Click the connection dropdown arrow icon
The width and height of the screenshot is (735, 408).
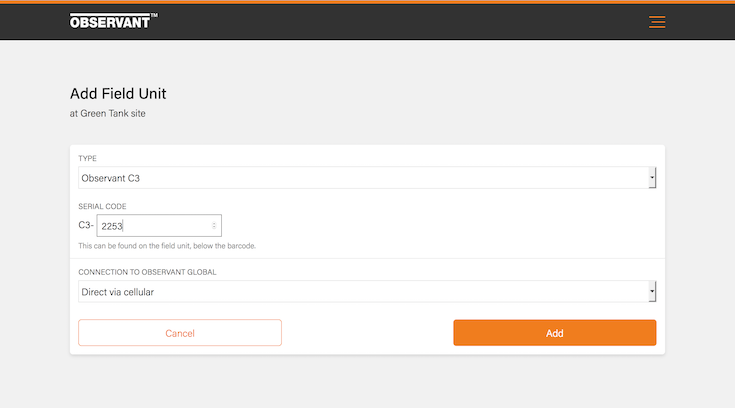pyautogui.click(x=652, y=291)
